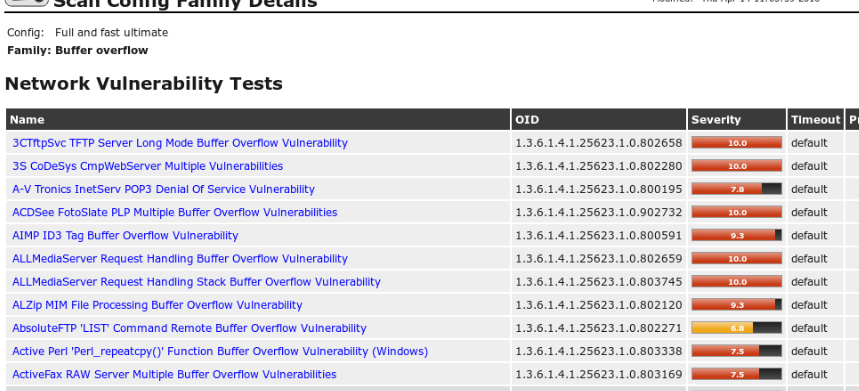This screenshot has width=859, height=391.
Task: Select OID 1.3.6.1.4.1.25623.1.0.802120
Action: [x=599, y=304]
